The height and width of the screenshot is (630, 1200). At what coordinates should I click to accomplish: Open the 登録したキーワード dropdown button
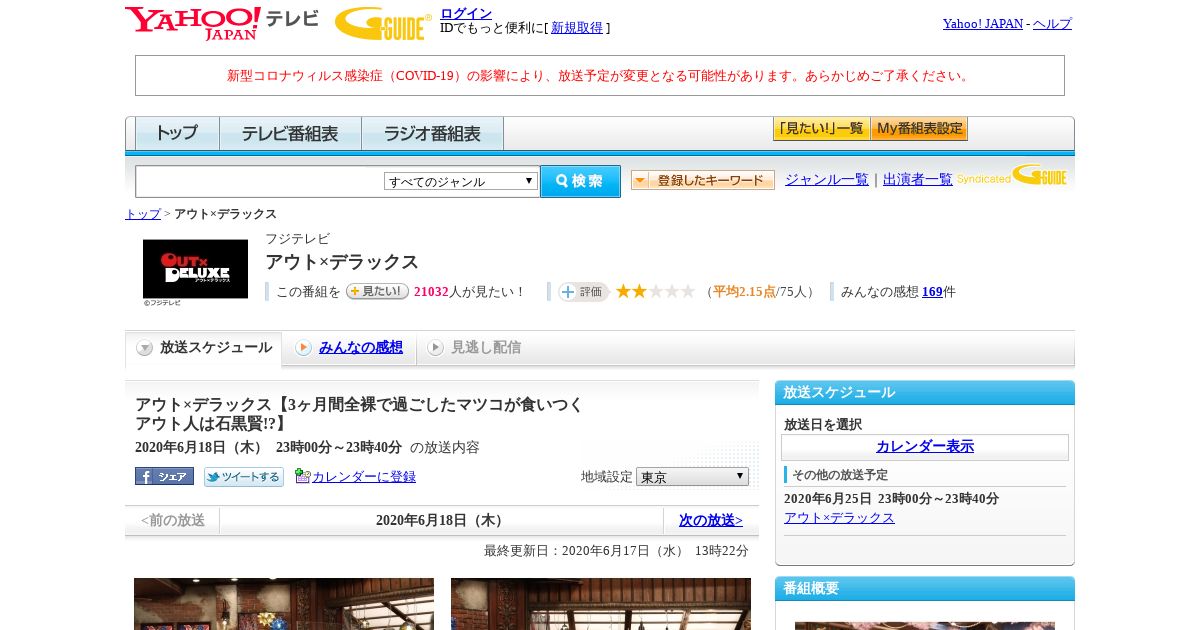click(703, 180)
